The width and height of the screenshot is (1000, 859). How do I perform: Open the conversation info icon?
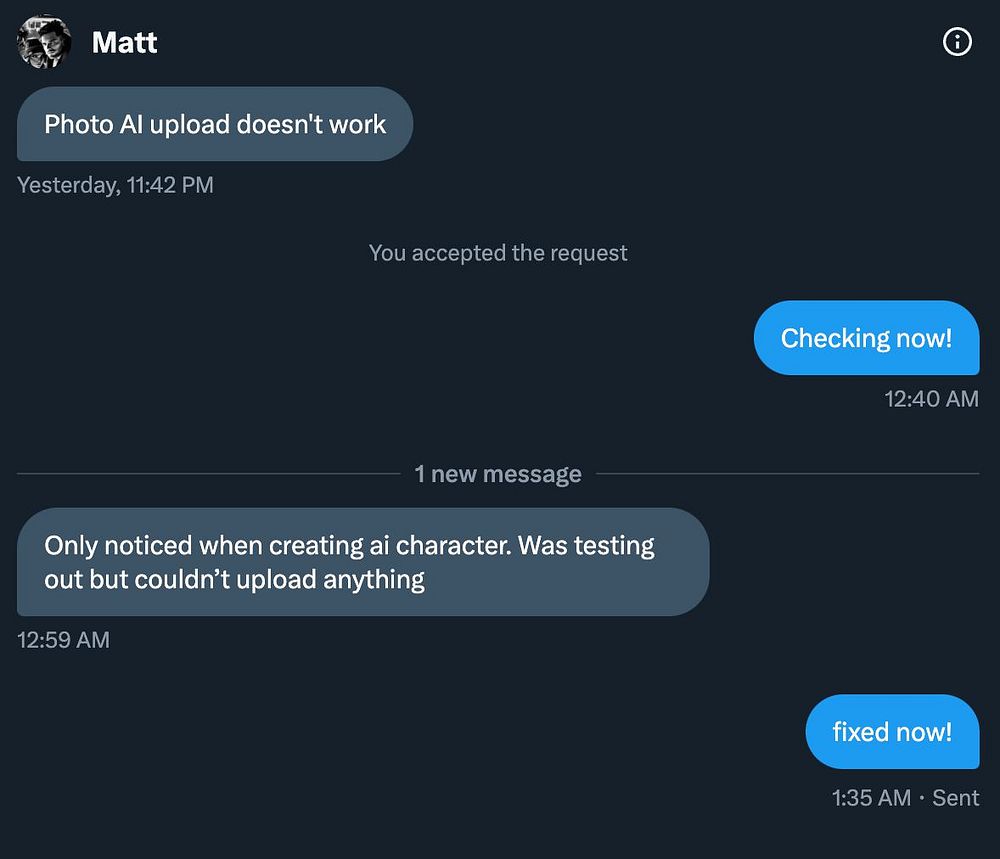coord(957,42)
